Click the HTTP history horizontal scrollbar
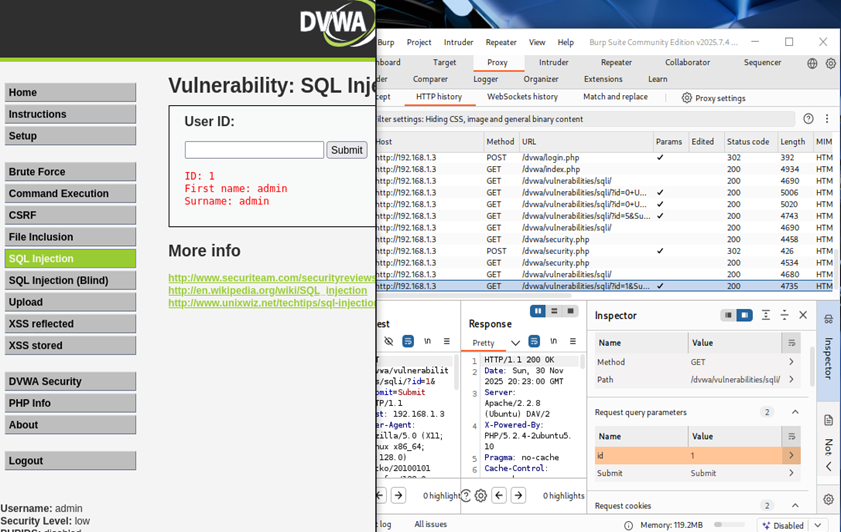The height and width of the screenshot is (532, 841). click(474, 295)
